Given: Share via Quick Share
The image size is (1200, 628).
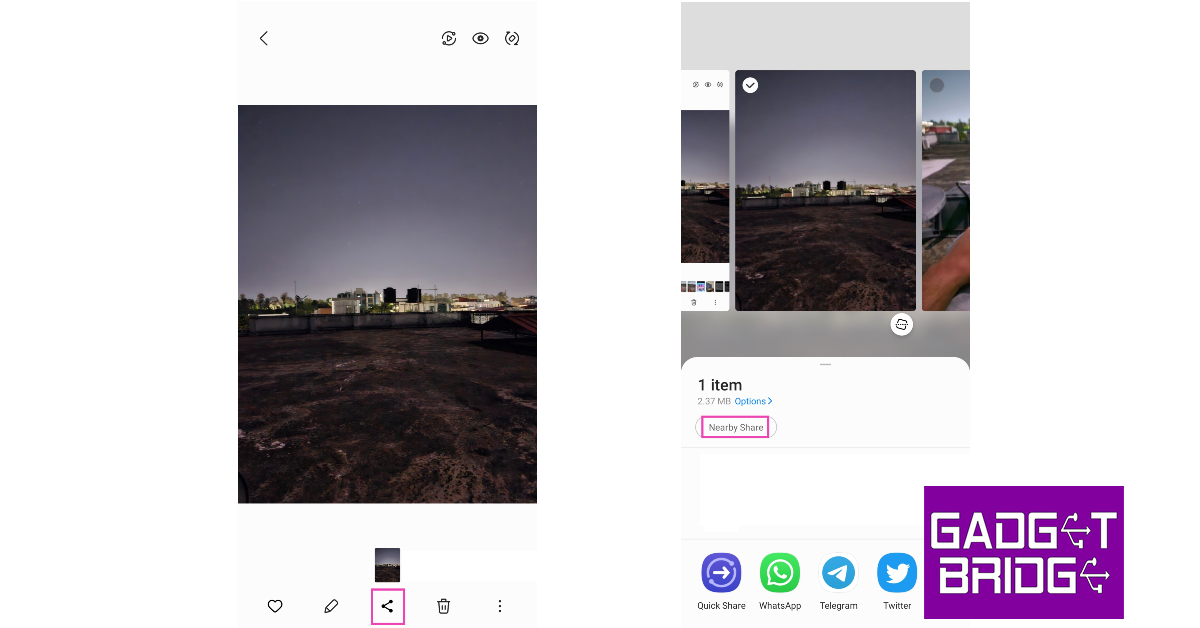Looking at the screenshot, I should click(721, 574).
